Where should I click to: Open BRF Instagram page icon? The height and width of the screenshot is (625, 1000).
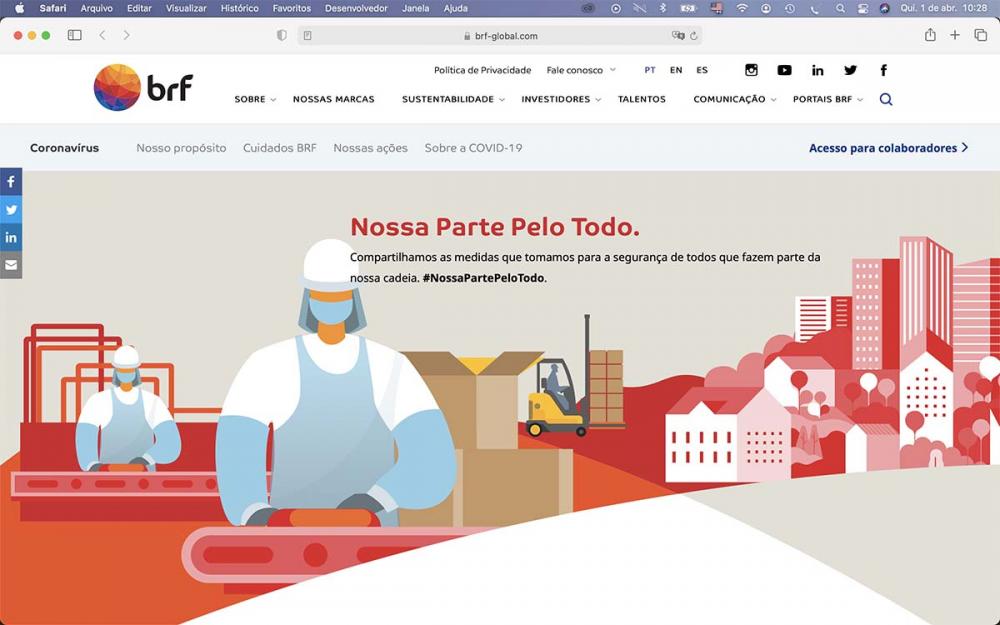tap(751, 70)
